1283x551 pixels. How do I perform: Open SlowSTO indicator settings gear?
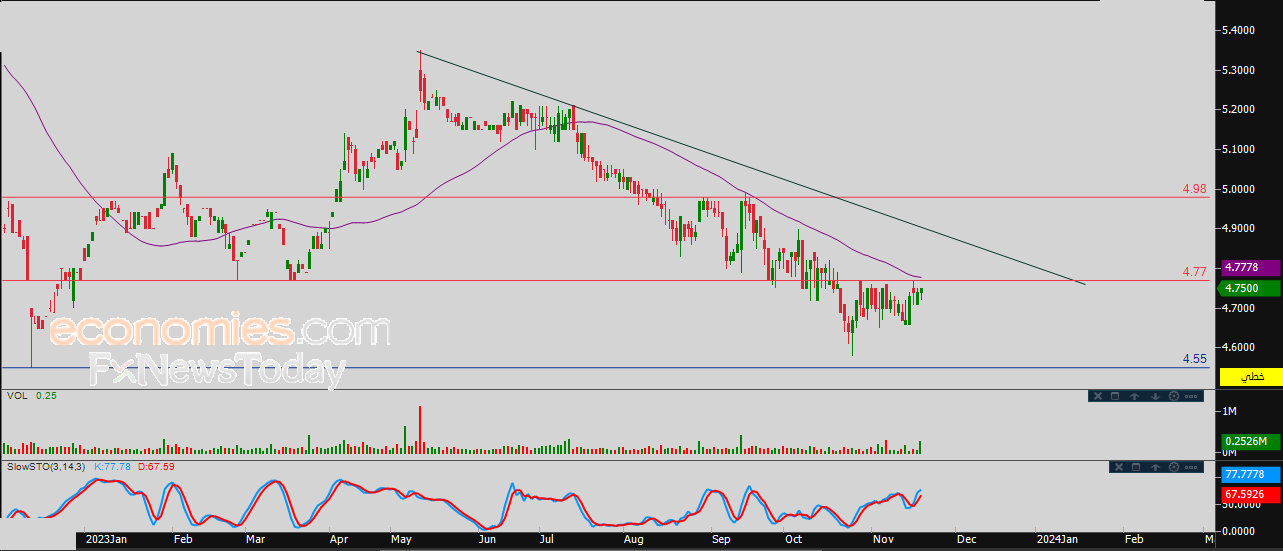click(1172, 467)
